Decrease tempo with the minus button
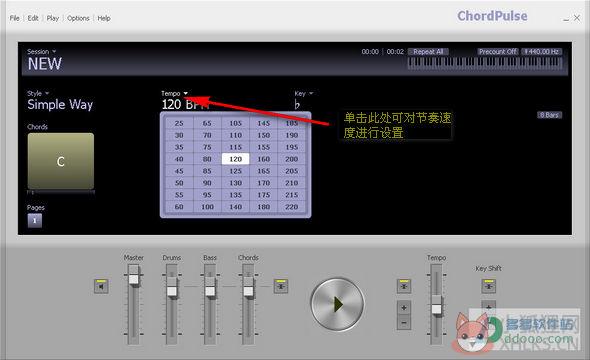 [404, 322]
